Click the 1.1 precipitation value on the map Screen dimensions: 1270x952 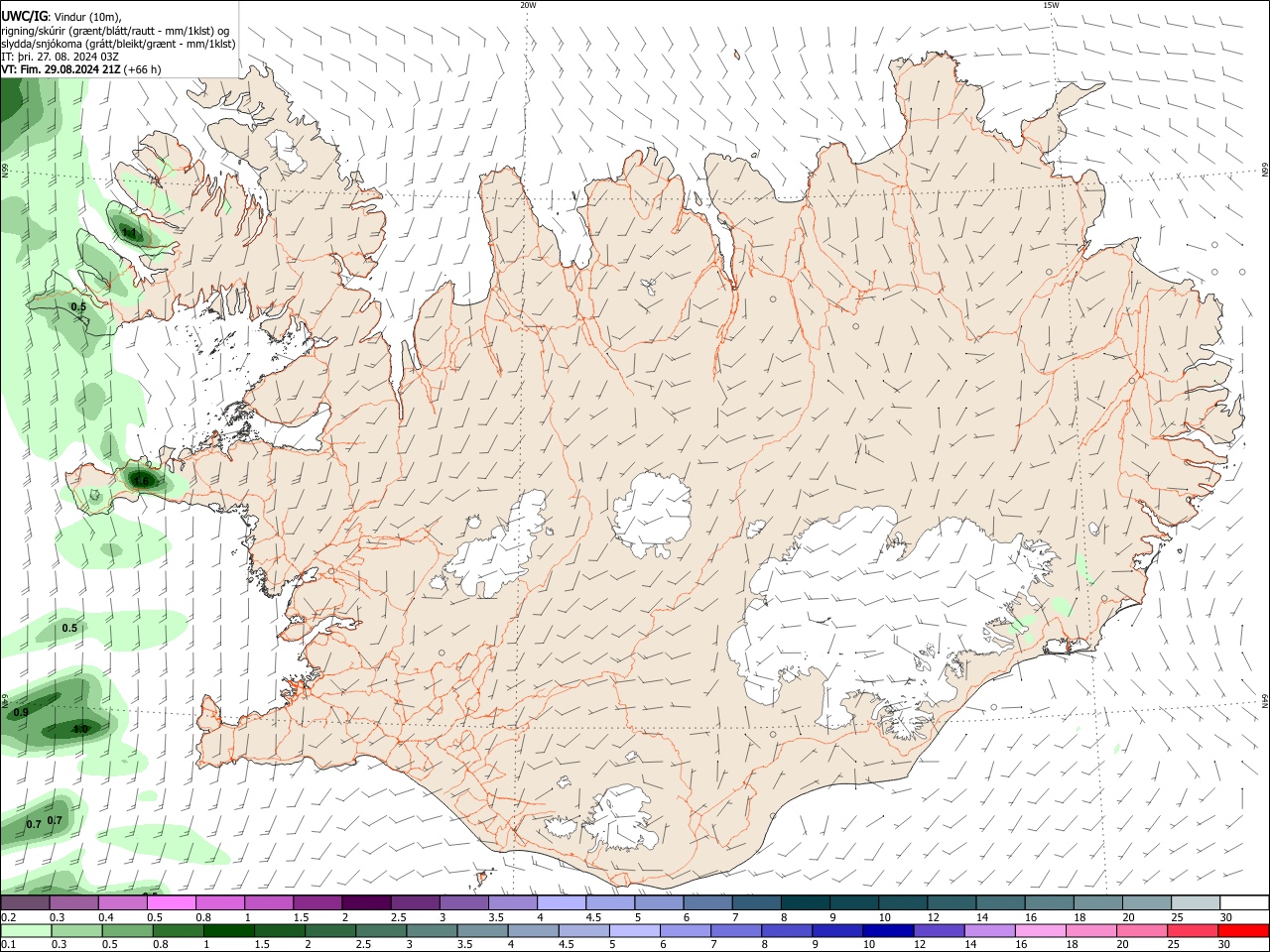128,233
